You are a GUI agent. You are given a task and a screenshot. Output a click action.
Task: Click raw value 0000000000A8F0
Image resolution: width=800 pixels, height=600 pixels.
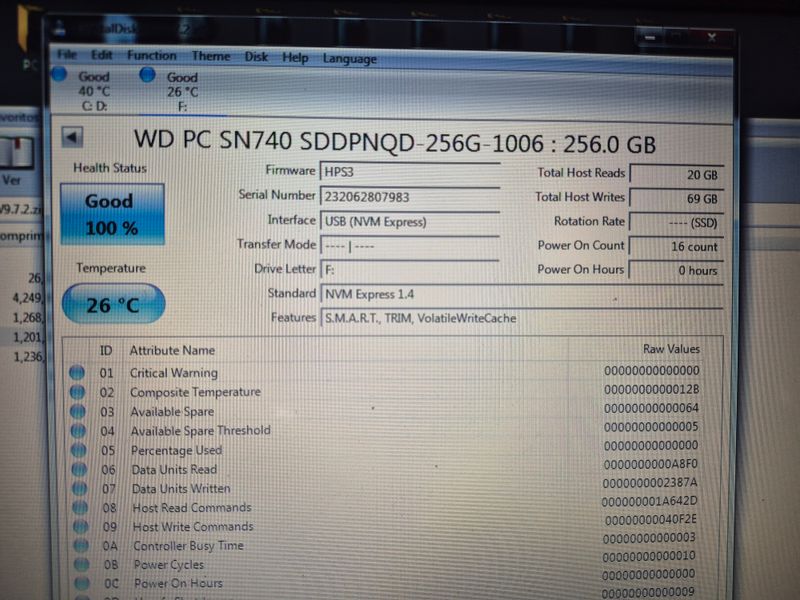click(x=651, y=464)
